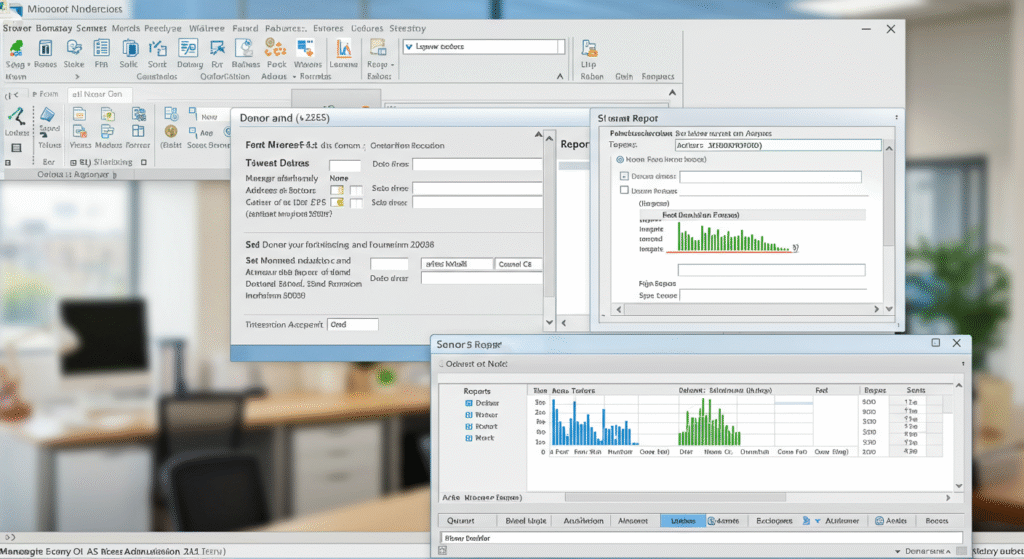Viewport: 1024px width, 559px height.
Task: Click the FPA document icon in the ribbon
Action: (101, 48)
